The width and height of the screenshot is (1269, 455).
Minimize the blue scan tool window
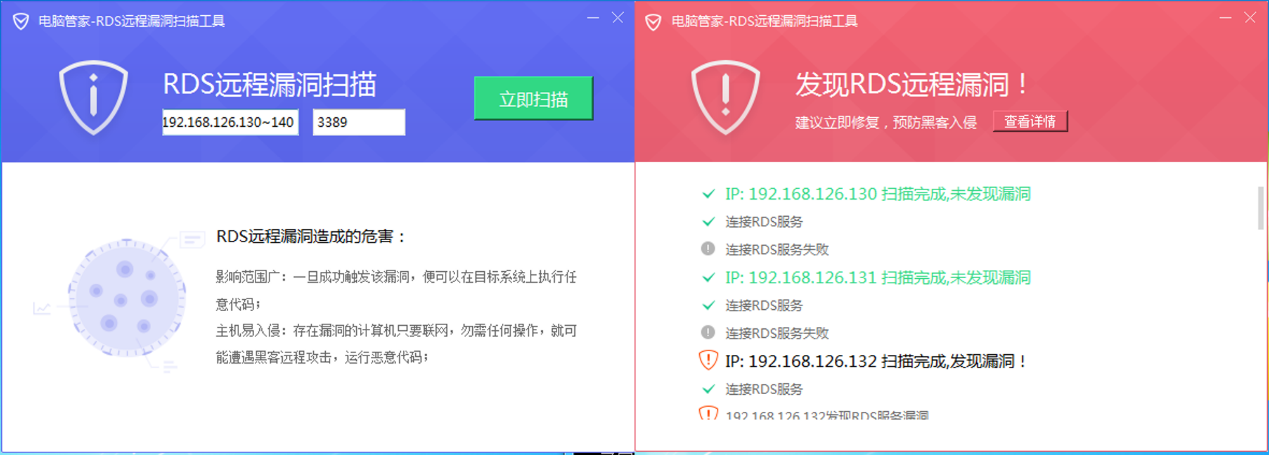(593, 18)
